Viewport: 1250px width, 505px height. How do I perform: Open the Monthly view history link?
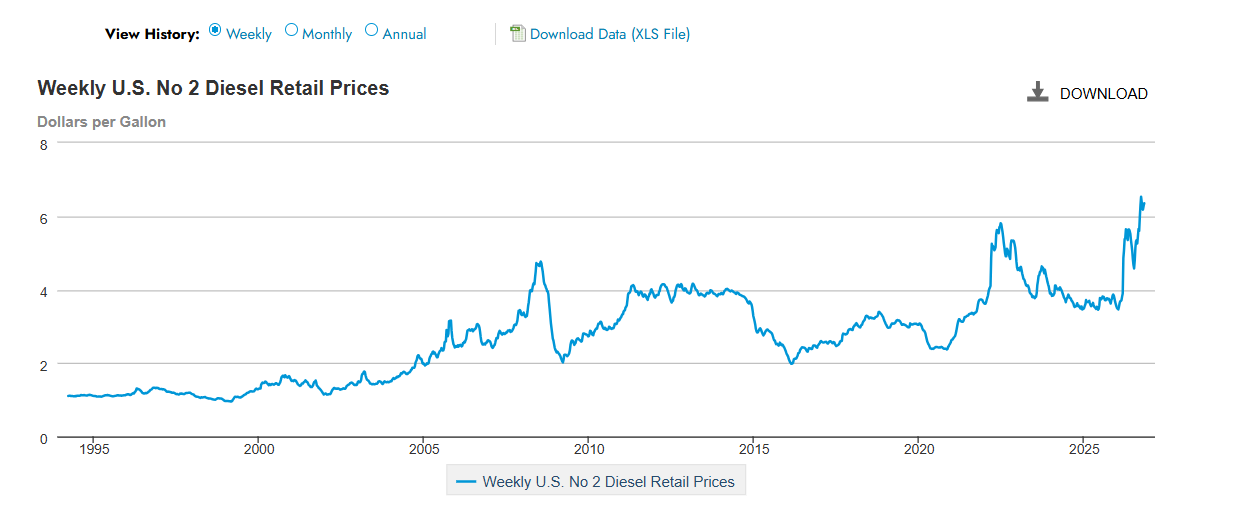(x=327, y=34)
